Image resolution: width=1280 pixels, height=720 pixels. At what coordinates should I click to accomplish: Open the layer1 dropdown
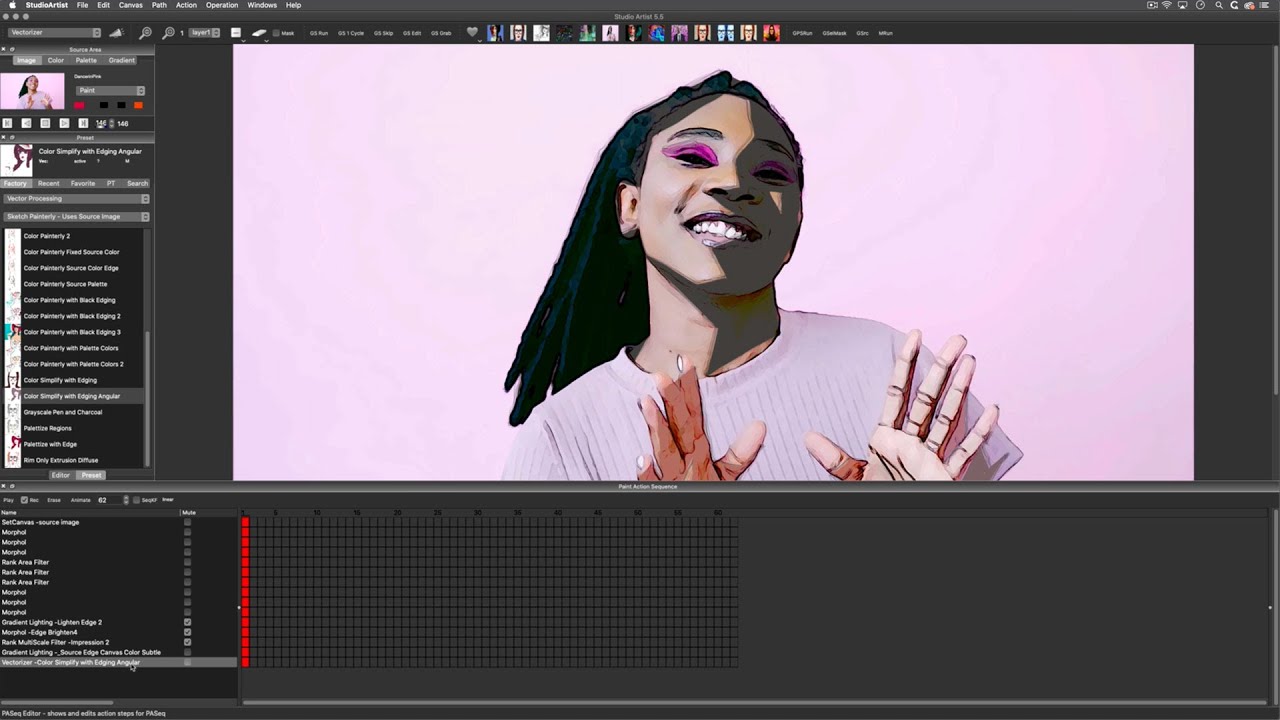[204, 33]
